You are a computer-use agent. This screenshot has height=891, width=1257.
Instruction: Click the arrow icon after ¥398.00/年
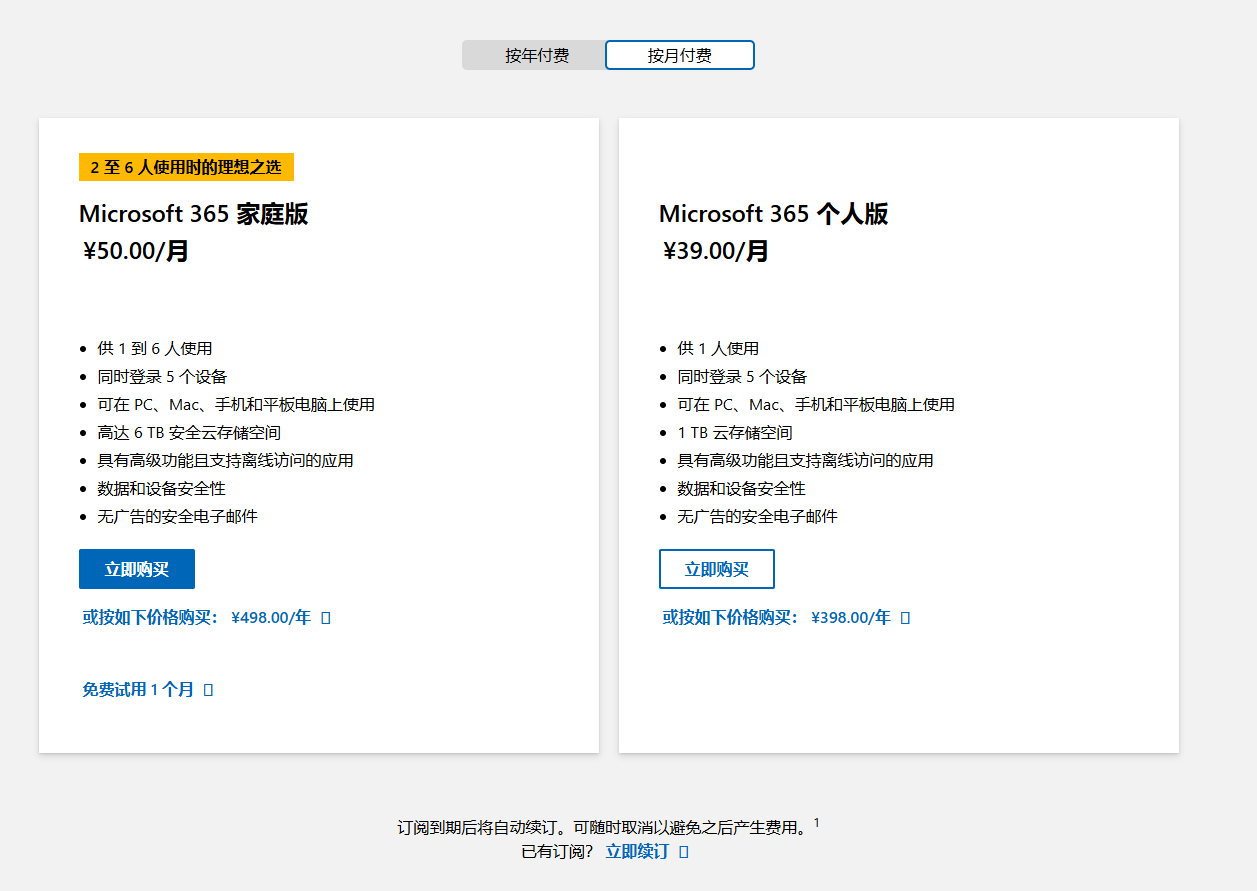click(x=905, y=618)
